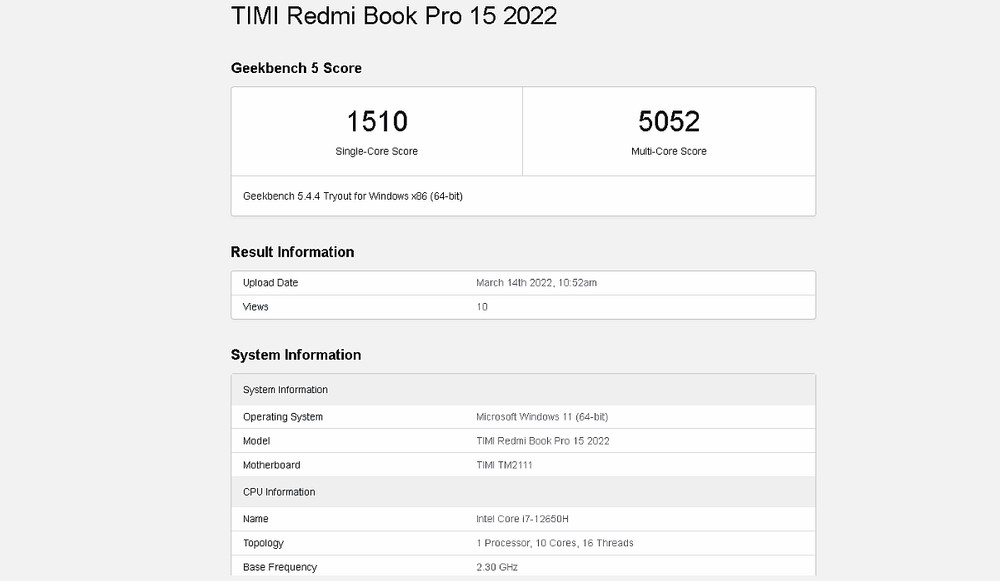
Task: Select the Microsoft Windows 11 (64-bit) value
Action: [542, 416]
